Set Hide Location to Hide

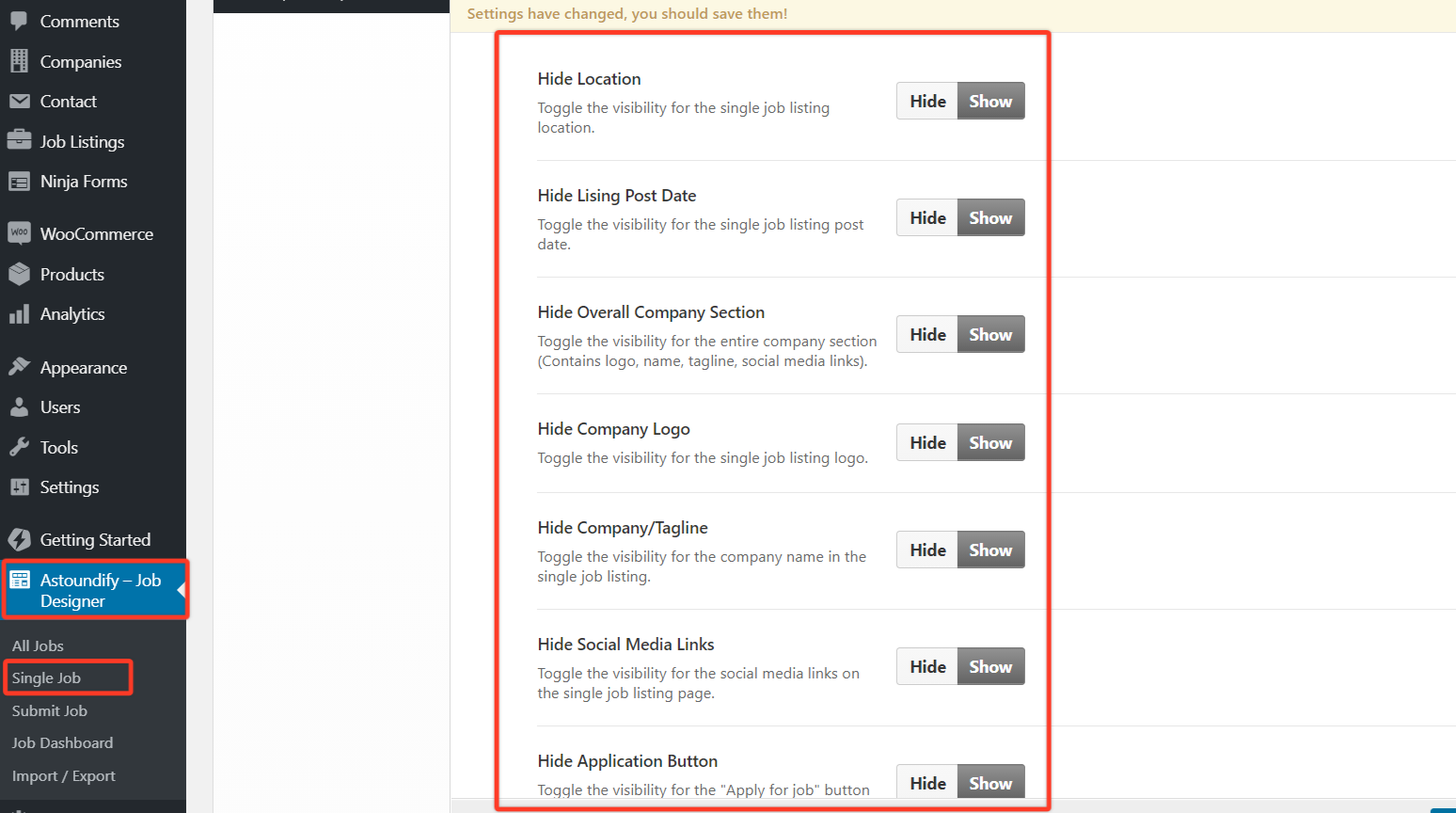pyautogui.click(x=926, y=101)
